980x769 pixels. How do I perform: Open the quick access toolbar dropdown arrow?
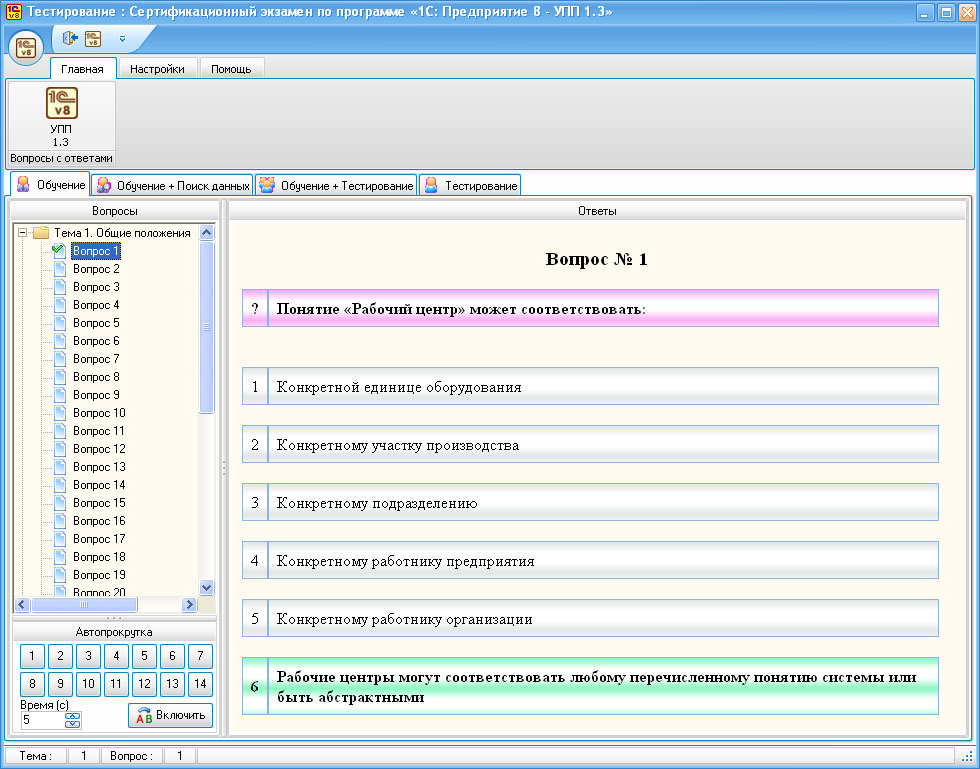pos(122,39)
